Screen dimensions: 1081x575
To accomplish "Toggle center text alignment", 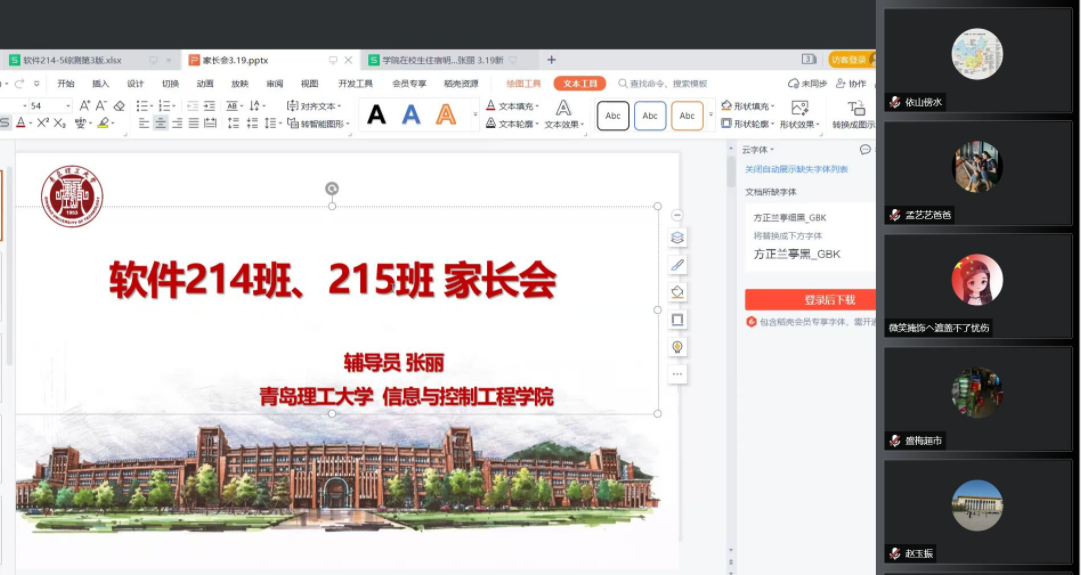I will (160, 123).
